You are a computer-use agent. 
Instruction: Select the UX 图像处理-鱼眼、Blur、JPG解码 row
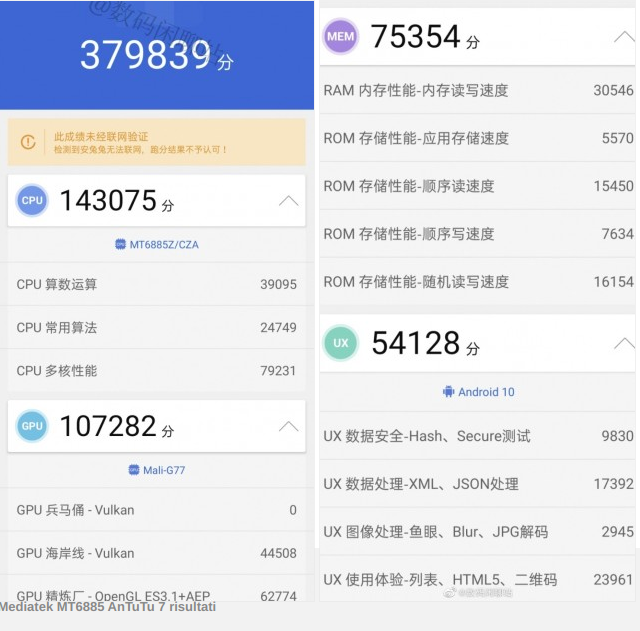(x=478, y=532)
